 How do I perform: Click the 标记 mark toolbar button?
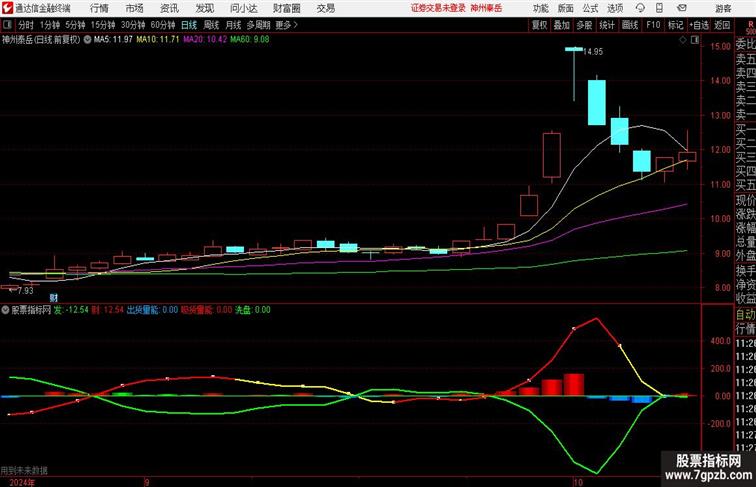pos(675,25)
